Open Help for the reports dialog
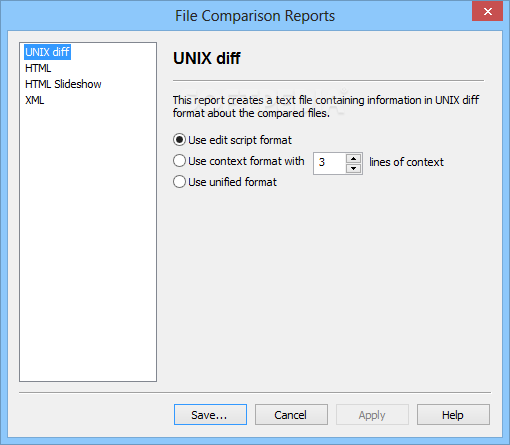Viewport: 510px width, 445px height. [x=453, y=415]
